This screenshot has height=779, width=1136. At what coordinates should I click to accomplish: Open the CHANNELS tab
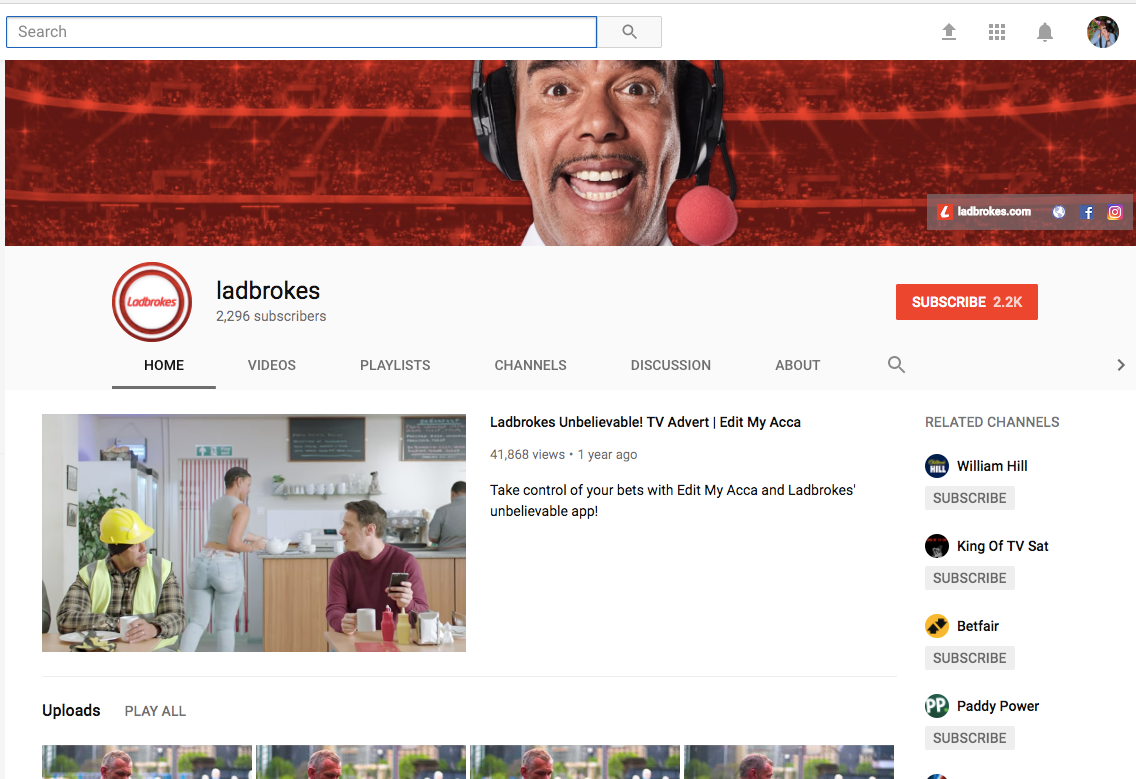530,365
